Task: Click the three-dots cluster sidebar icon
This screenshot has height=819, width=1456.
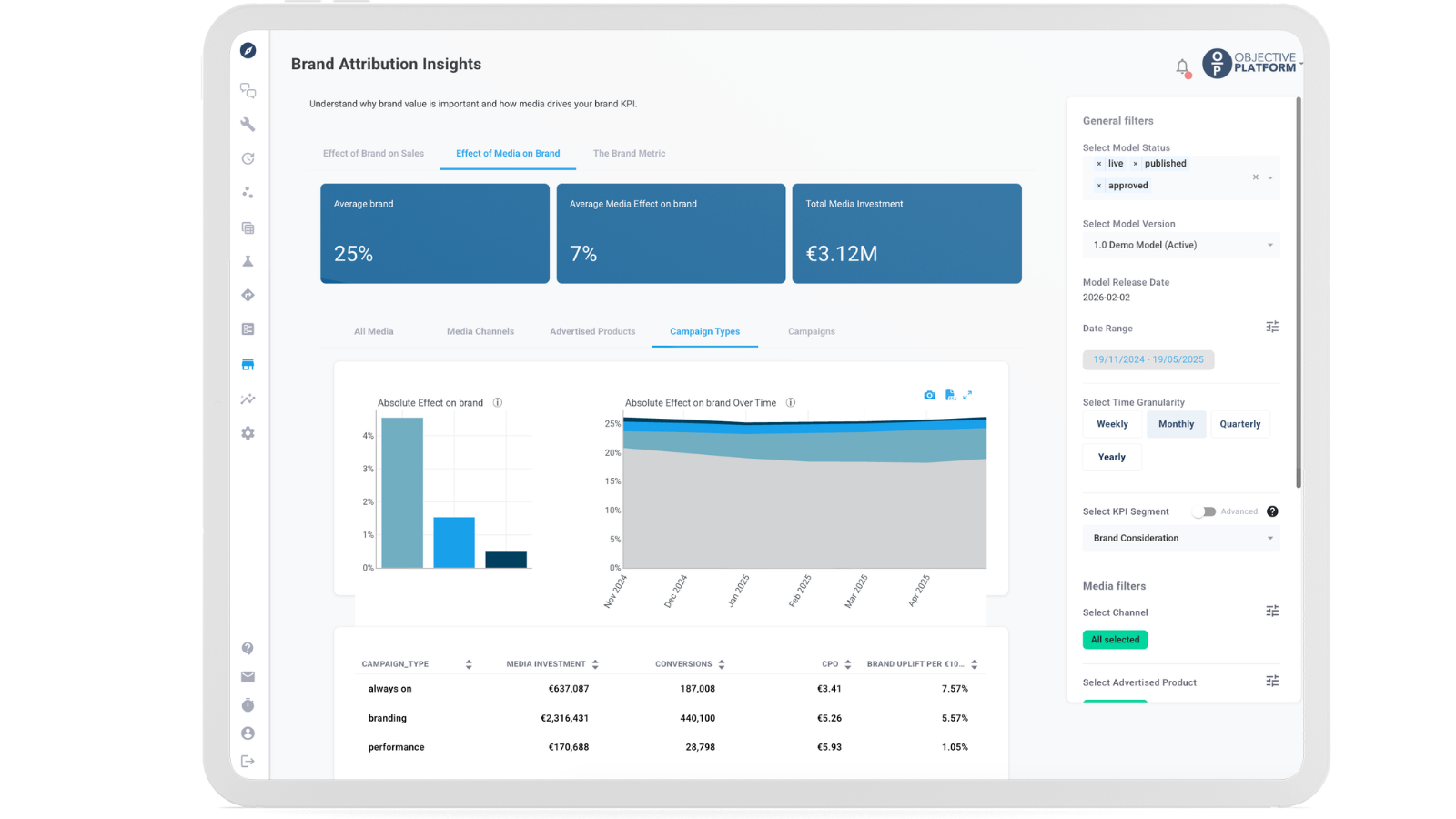Action: tap(248, 193)
